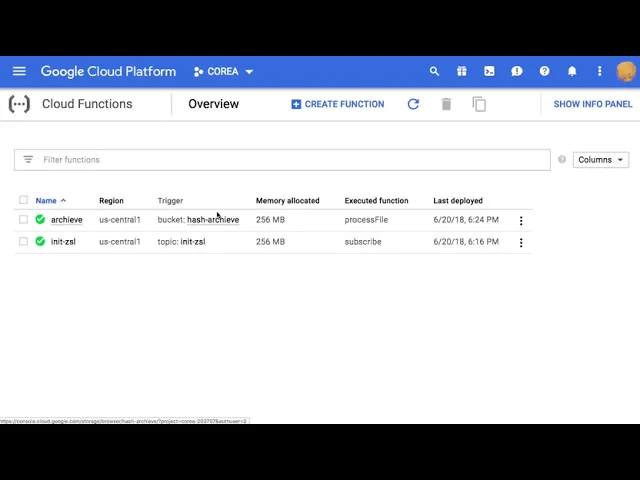
Task: Click init-zsl green status check icon
Action: click(40, 242)
